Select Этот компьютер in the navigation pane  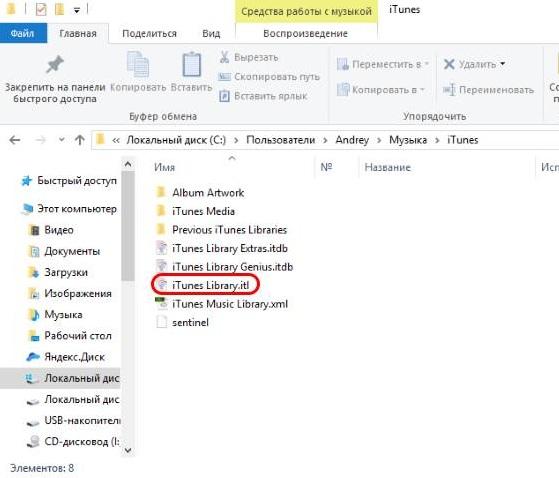coord(77,209)
